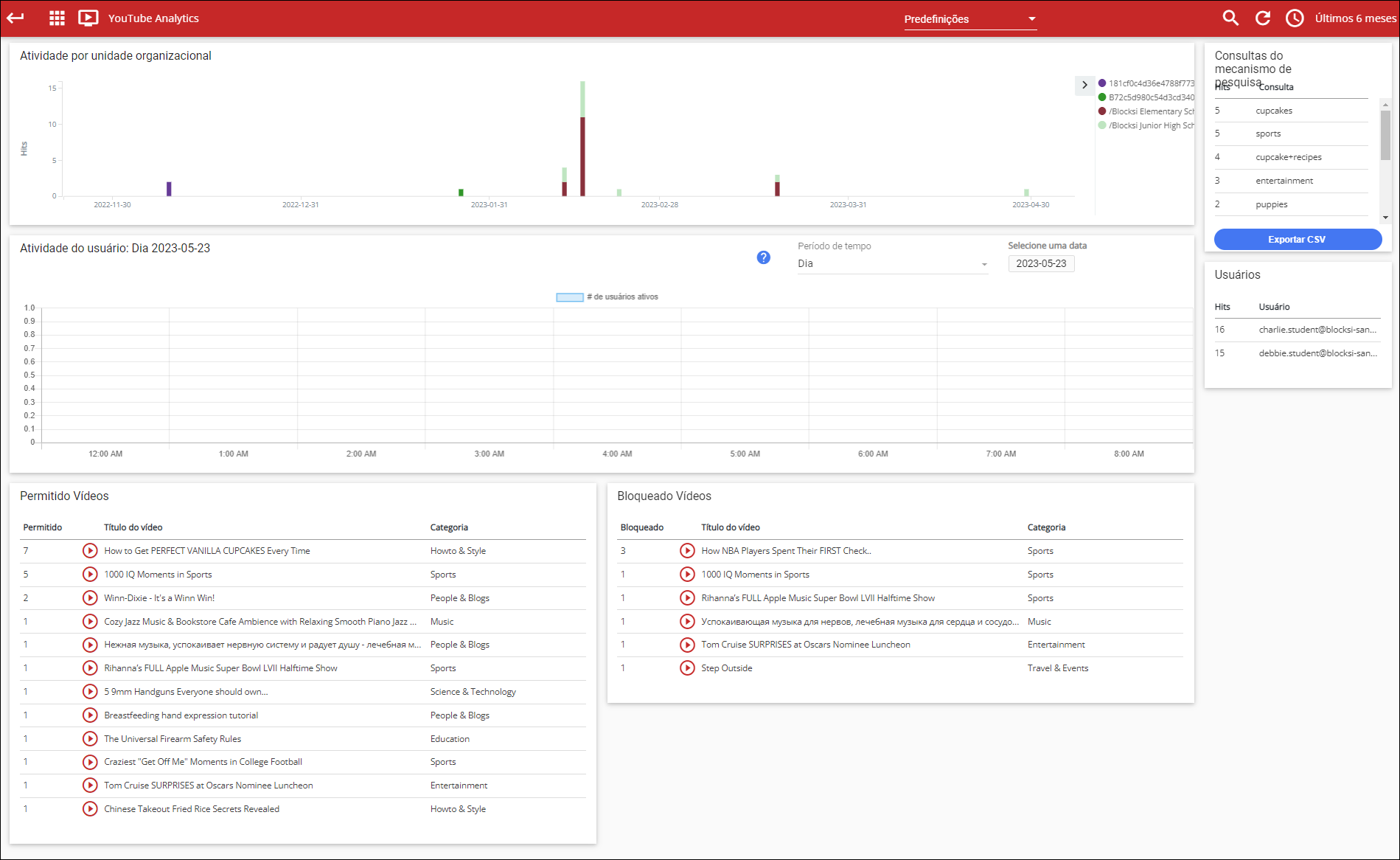The width and height of the screenshot is (1400, 860).
Task: Select the 'sports' search query row
Action: click(x=1292, y=134)
